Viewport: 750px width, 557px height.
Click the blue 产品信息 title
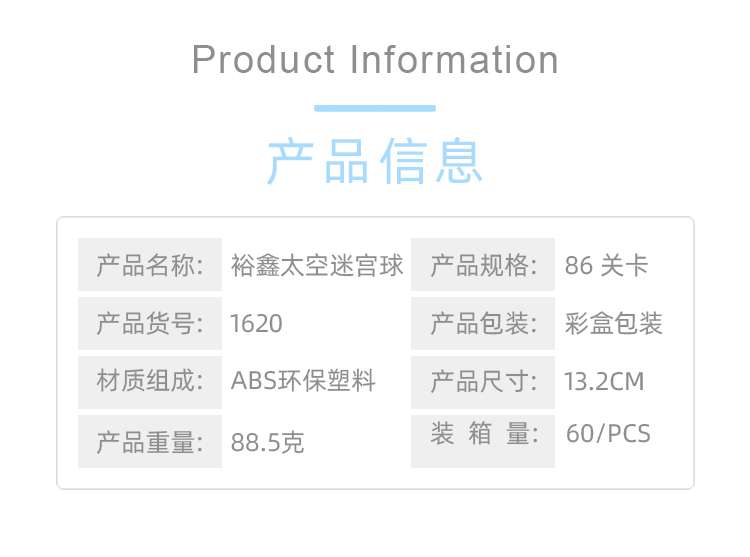[x=375, y=162]
